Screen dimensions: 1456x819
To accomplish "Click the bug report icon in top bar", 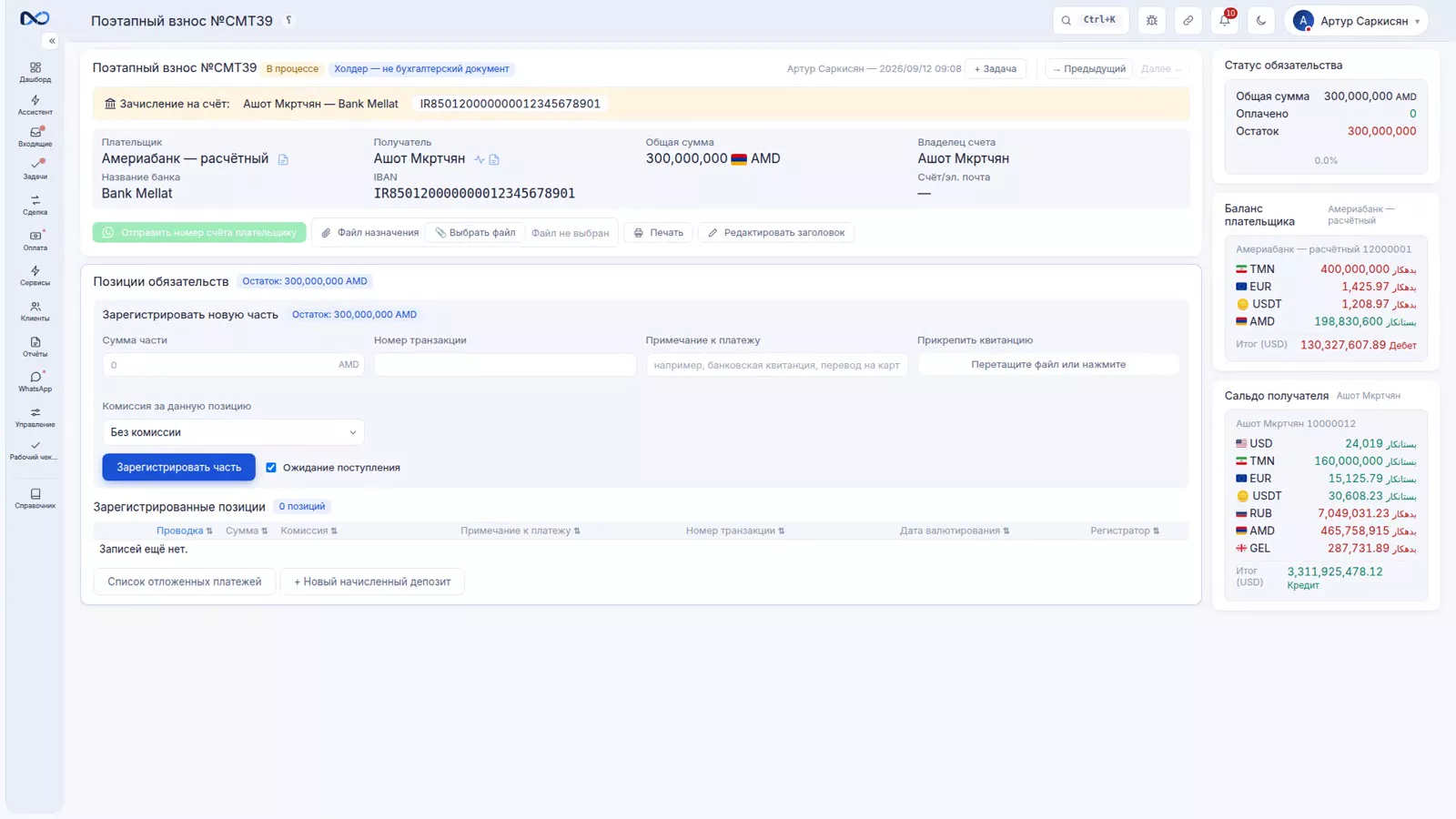I will click(1152, 20).
